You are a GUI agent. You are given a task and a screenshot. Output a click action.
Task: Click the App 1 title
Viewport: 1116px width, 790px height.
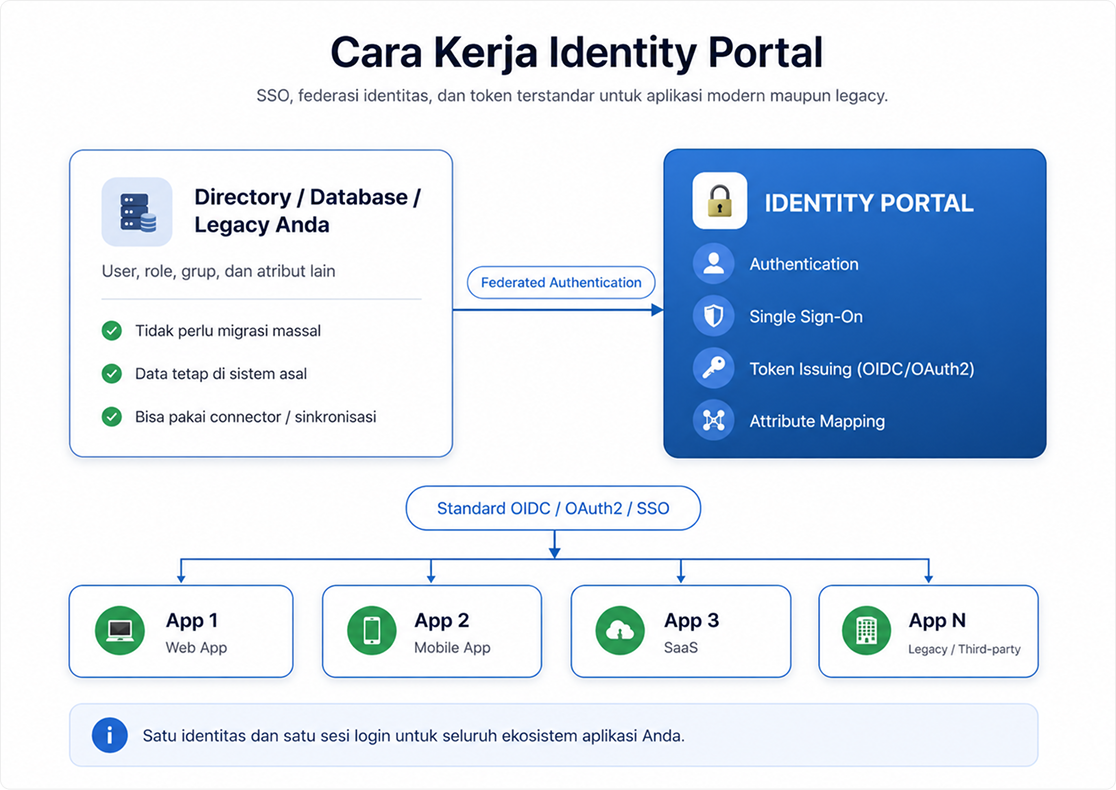[191, 621]
